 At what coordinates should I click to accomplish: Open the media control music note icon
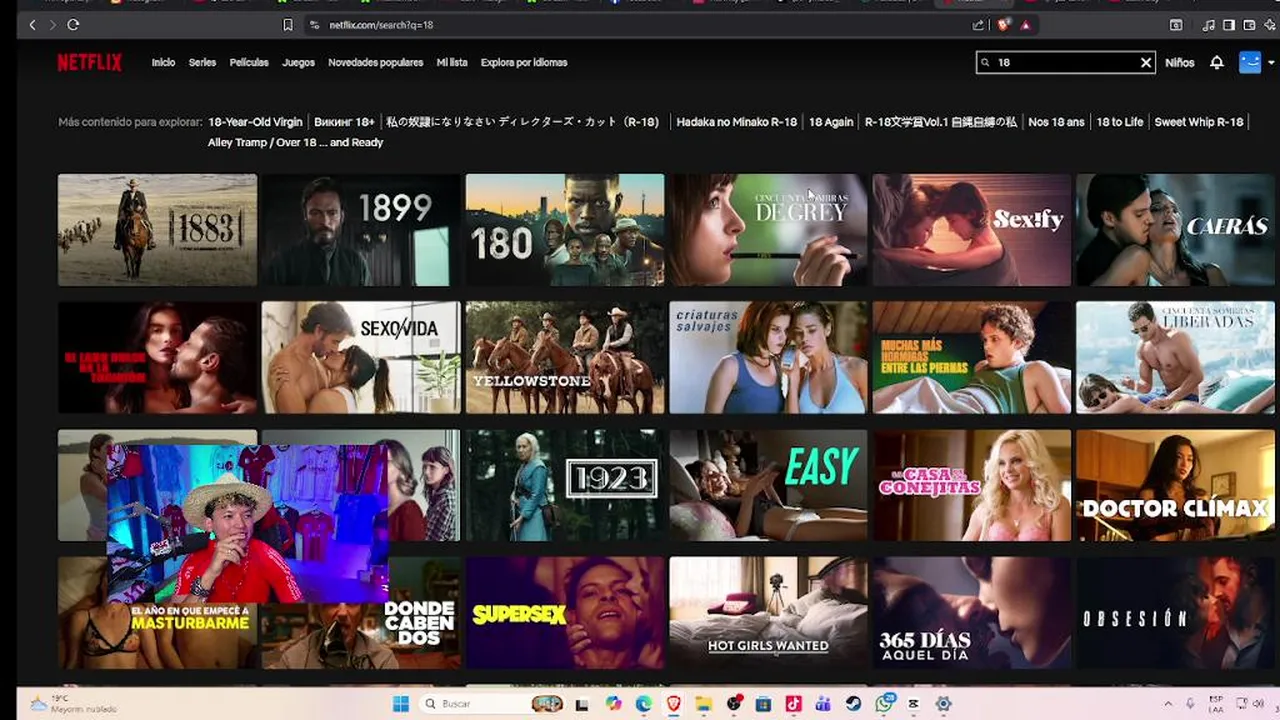[x=1209, y=25]
